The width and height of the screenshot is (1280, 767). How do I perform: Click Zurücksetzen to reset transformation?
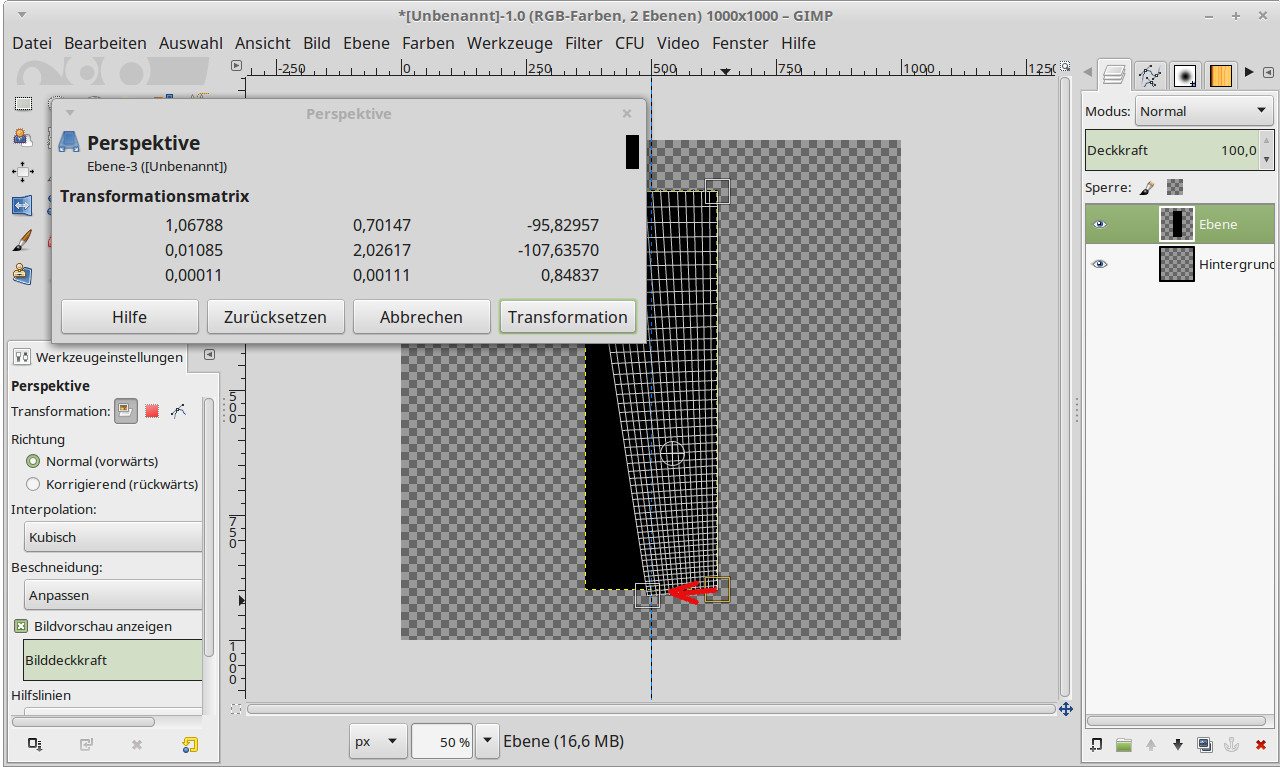(276, 317)
